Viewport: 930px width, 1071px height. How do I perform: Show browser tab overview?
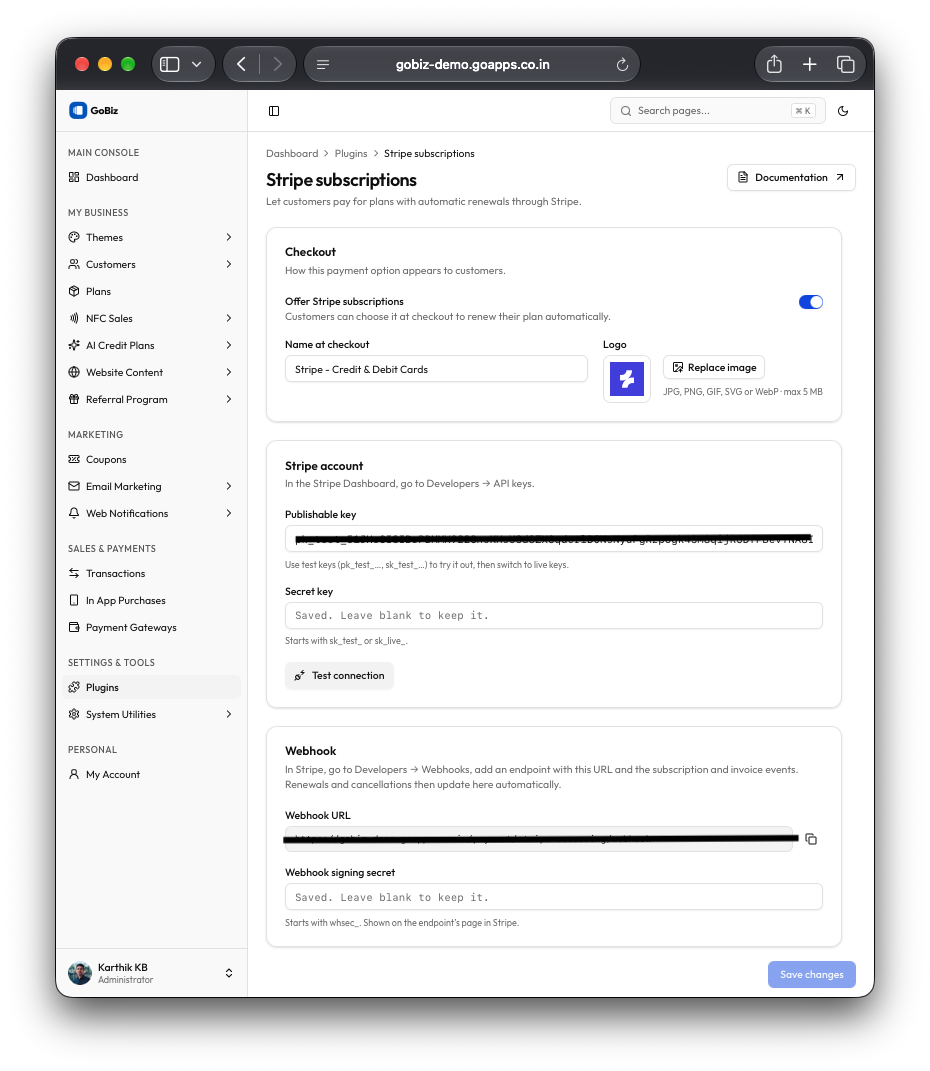click(x=845, y=64)
